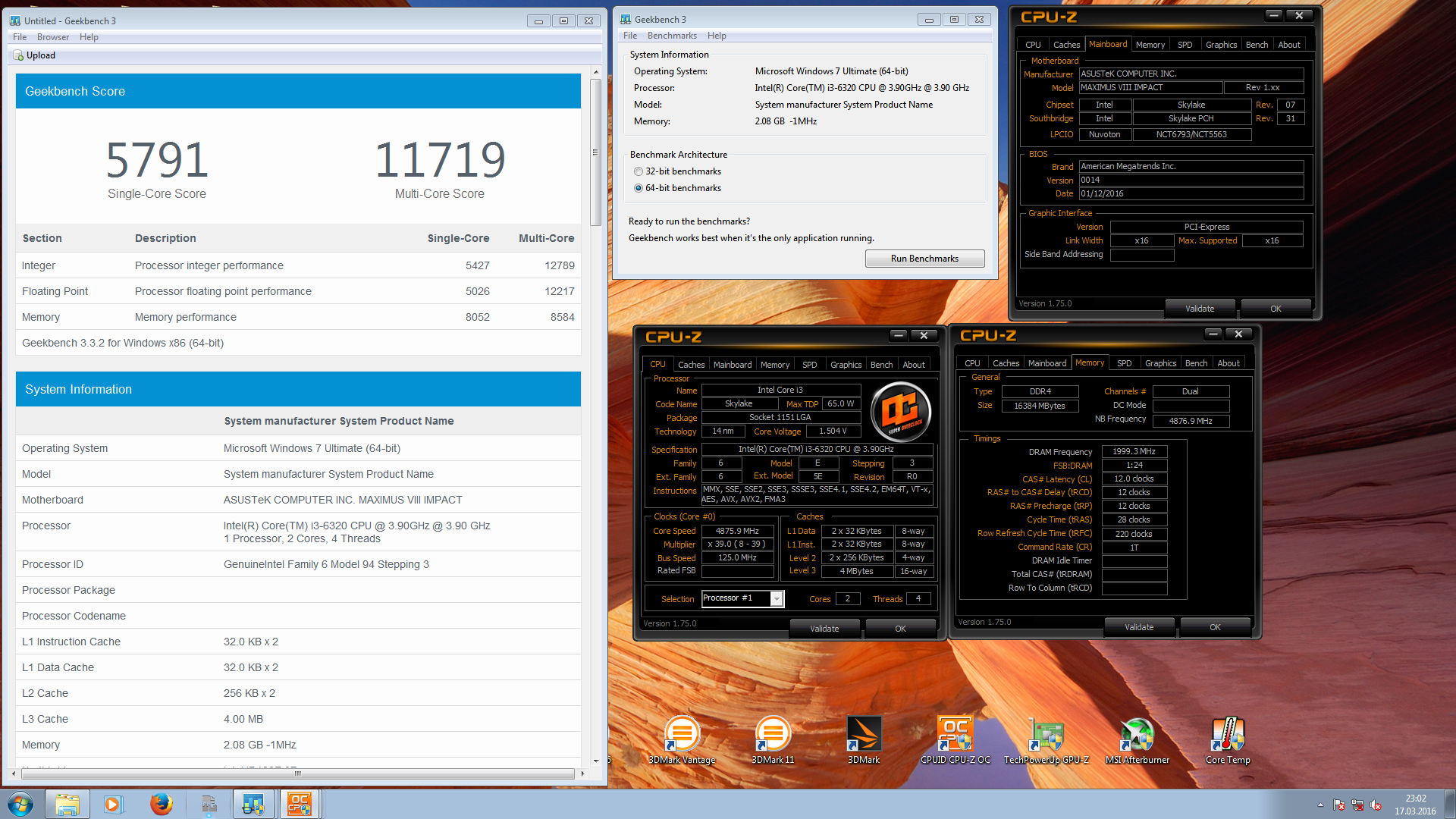
Task: Click the grey PNG file taskbar icon
Action: (x=209, y=804)
